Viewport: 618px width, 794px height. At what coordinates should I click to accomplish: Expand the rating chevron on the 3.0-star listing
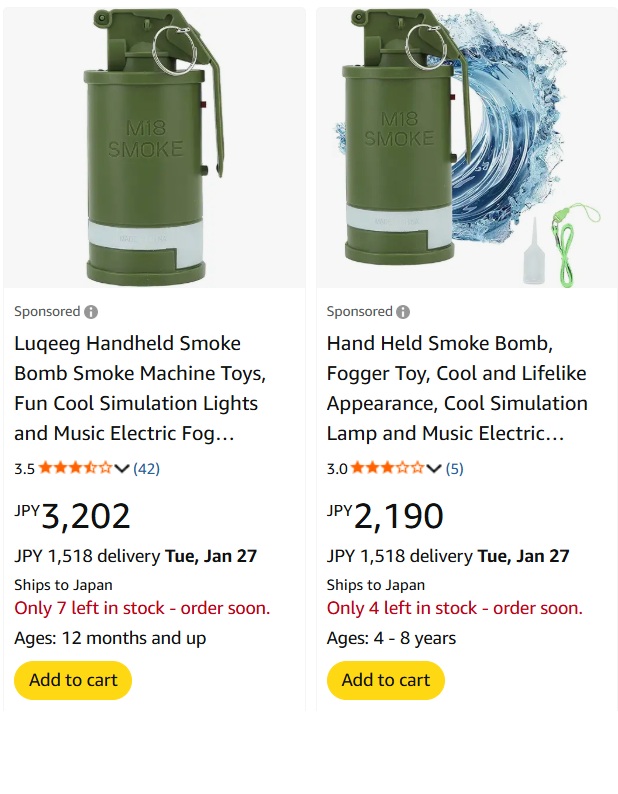point(434,468)
